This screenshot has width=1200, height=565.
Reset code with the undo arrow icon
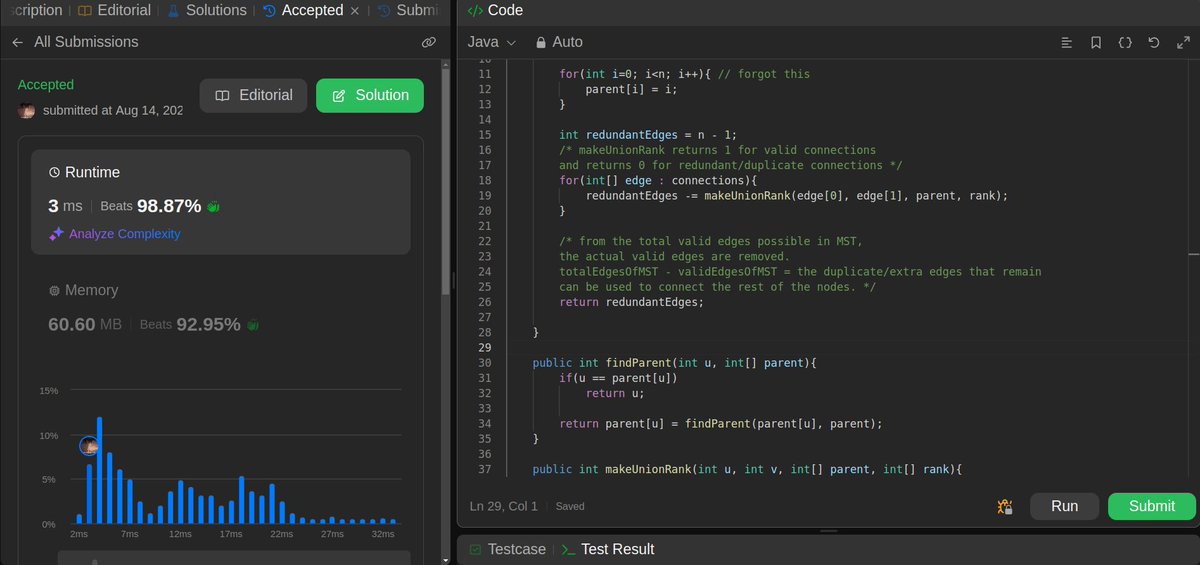1154,42
